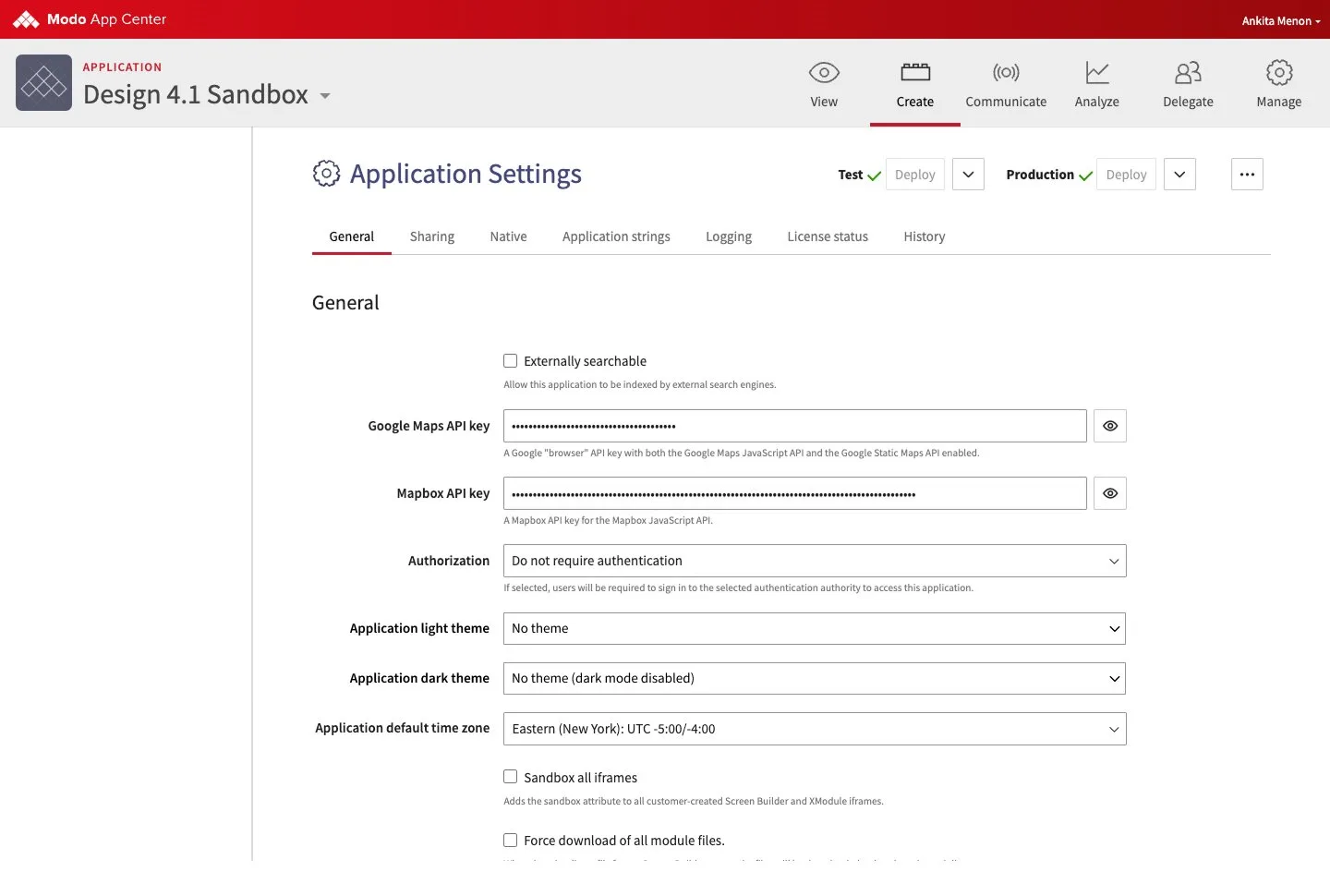Click the Design 4.1 Sandbox app icon
Screen dimensions: 1330x896
tap(43, 82)
